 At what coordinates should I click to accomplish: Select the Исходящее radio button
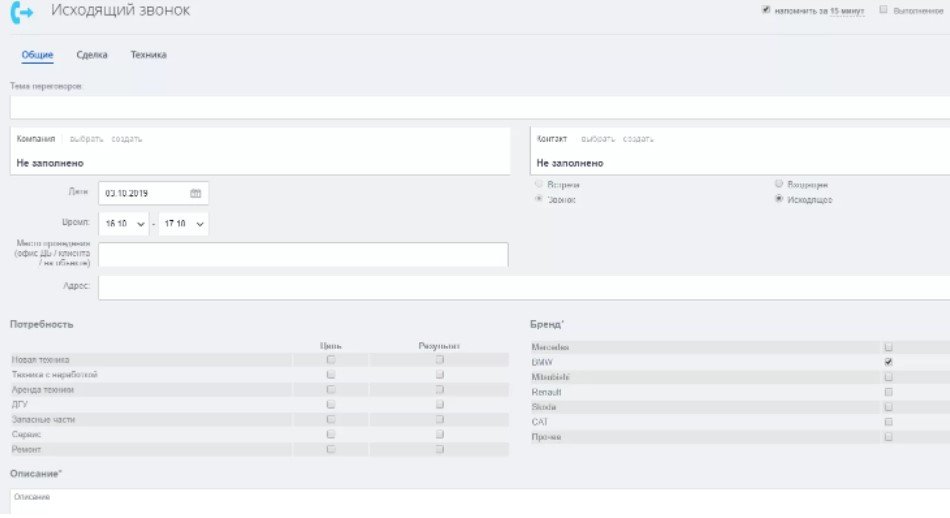click(x=779, y=200)
